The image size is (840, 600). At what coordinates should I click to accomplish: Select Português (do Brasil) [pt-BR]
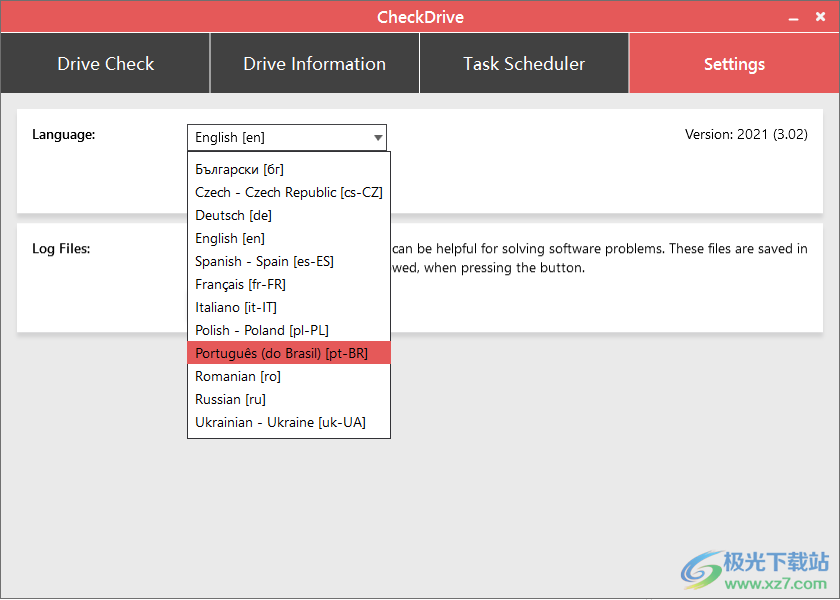pos(289,354)
